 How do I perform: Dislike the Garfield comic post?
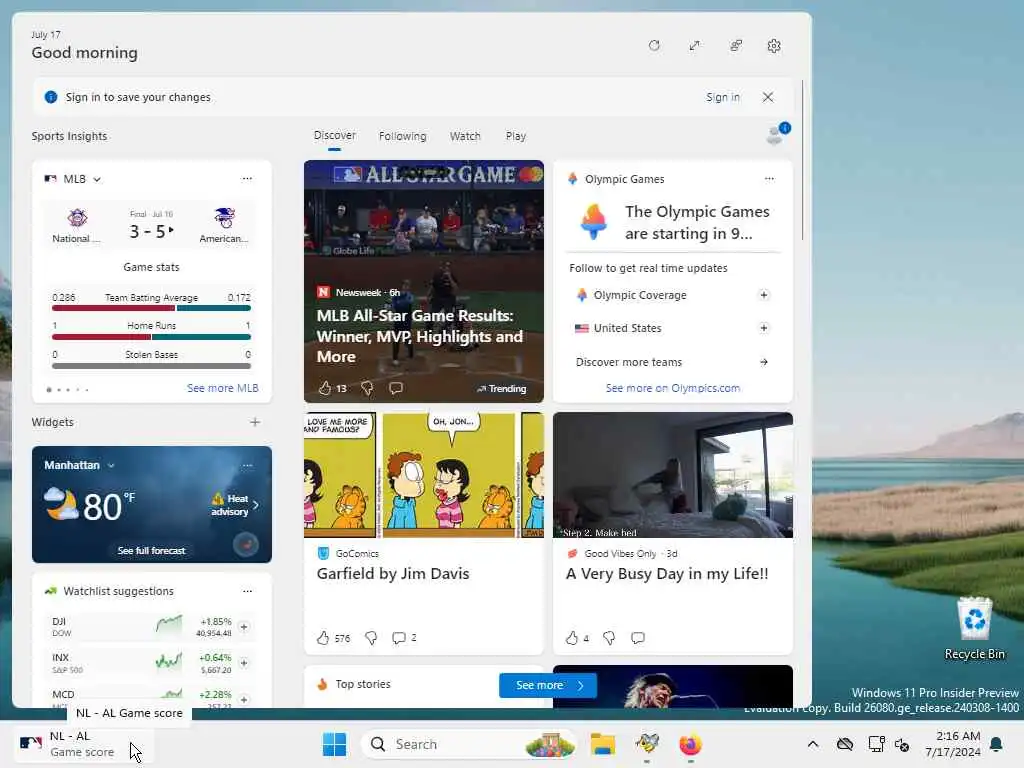(x=370, y=638)
